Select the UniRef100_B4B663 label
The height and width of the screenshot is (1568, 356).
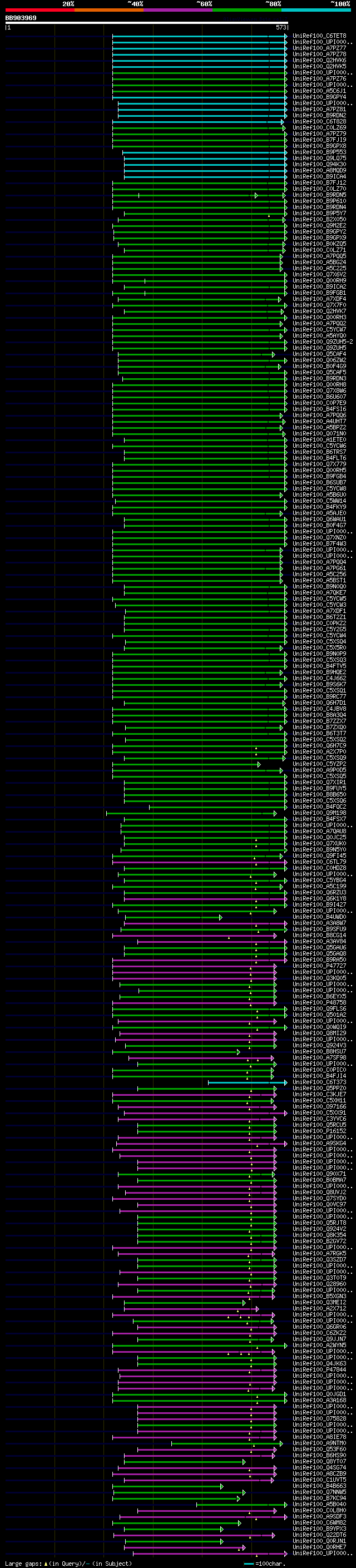click(319, 1486)
